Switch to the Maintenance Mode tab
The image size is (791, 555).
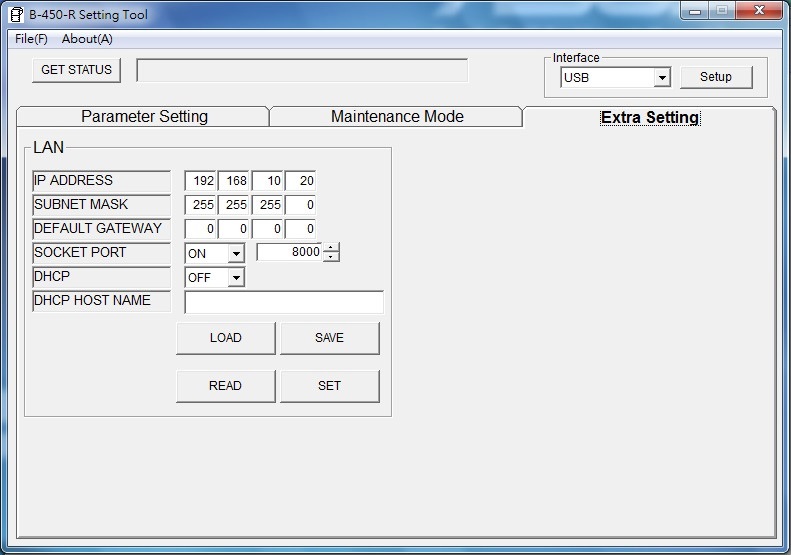pyautogui.click(x=397, y=117)
